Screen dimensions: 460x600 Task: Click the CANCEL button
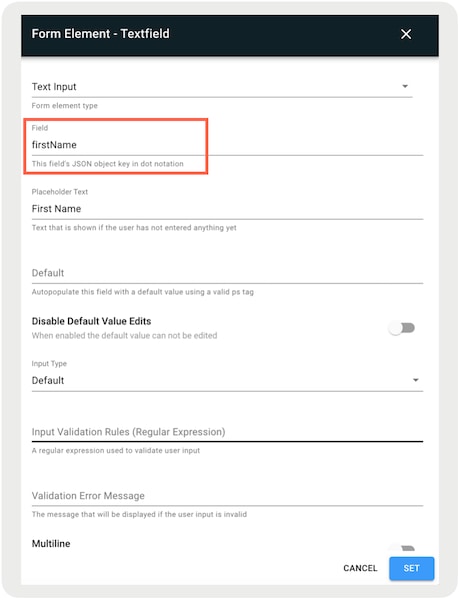click(x=360, y=568)
